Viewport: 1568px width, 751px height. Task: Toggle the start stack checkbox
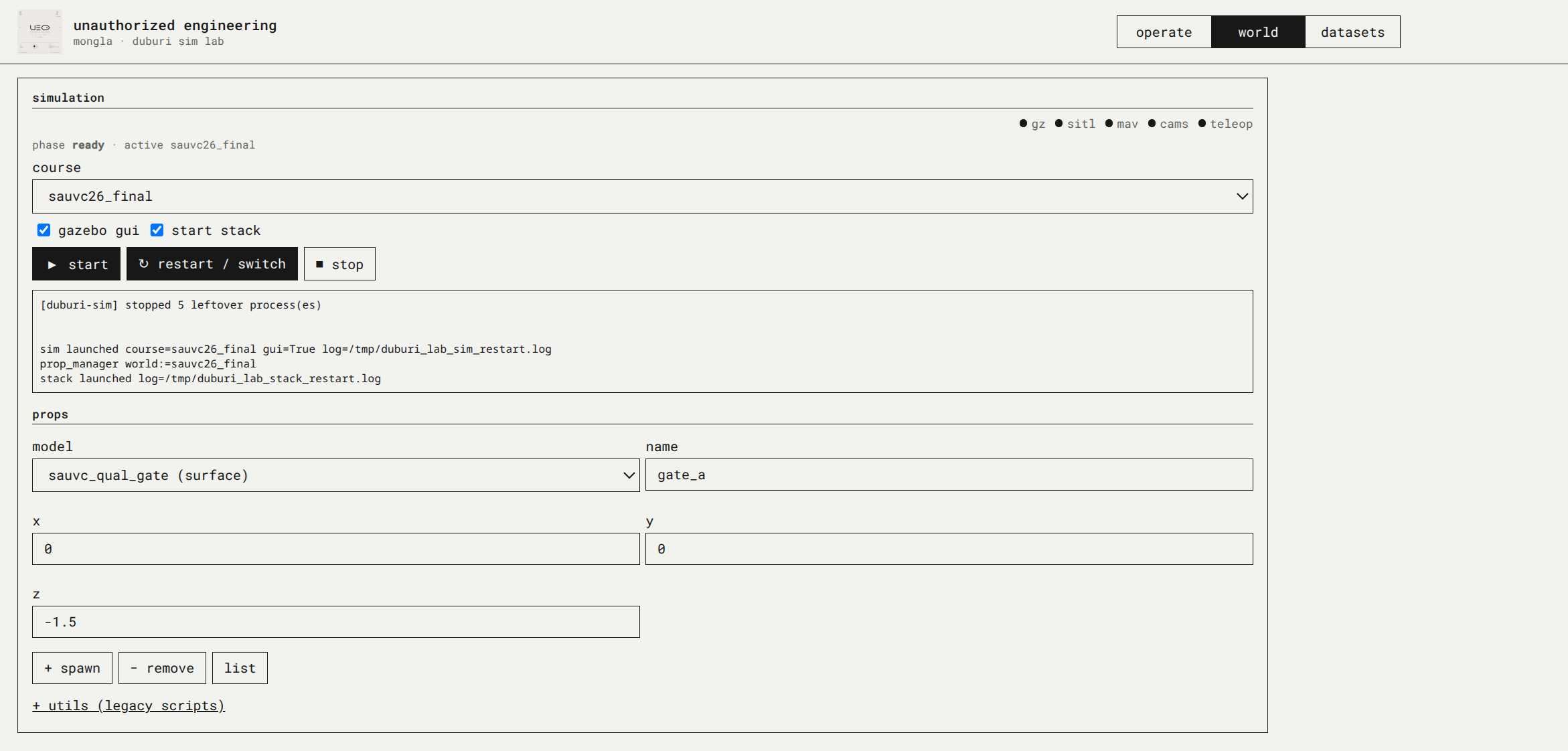coord(157,230)
